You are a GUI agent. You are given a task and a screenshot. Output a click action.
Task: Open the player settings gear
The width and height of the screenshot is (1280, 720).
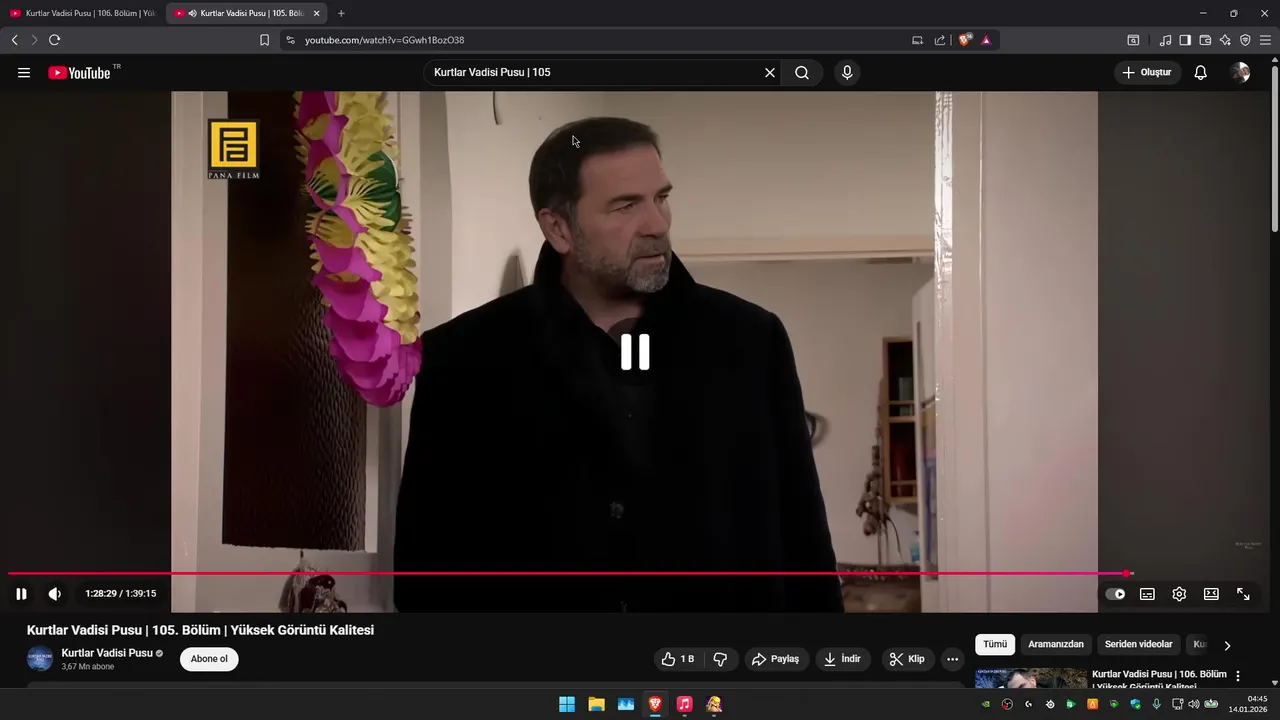[1179, 594]
